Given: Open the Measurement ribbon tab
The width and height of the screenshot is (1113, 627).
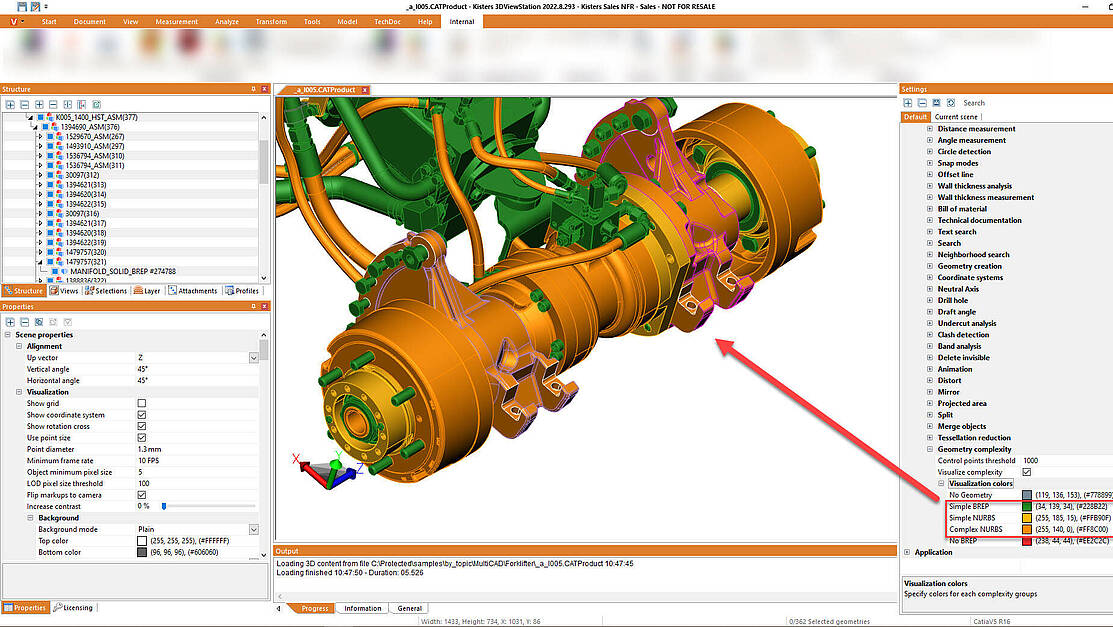Looking at the screenshot, I should pos(177,21).
